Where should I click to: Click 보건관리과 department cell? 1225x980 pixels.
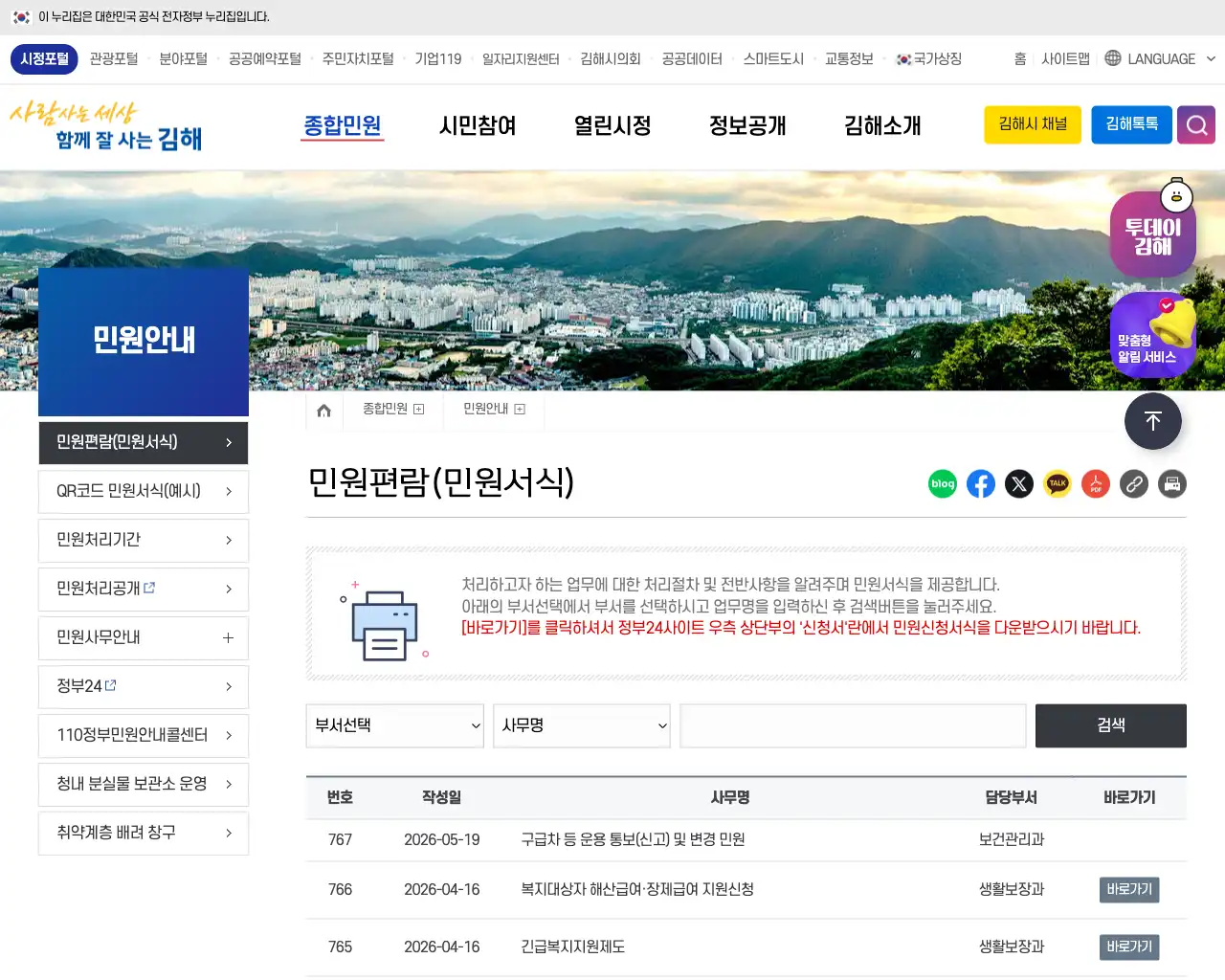1012,839
